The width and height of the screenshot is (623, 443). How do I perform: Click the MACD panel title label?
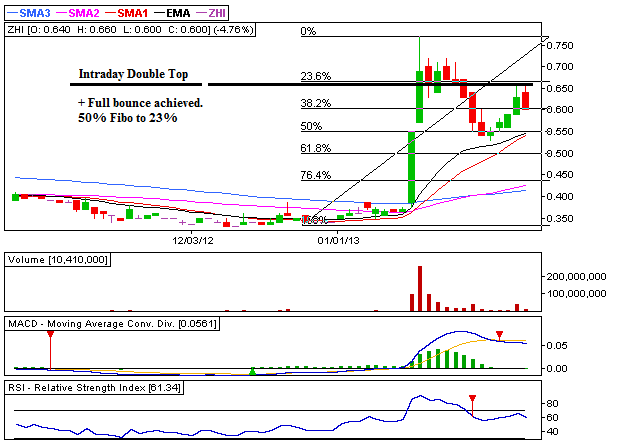point(112,324)
